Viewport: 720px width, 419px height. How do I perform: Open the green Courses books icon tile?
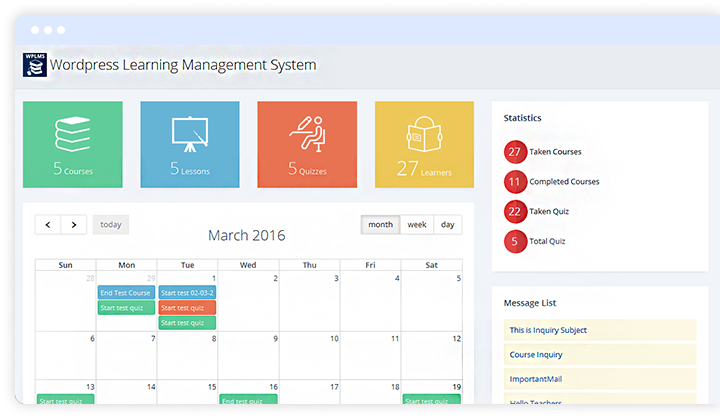pyautogui.click(x=73, y=144)
